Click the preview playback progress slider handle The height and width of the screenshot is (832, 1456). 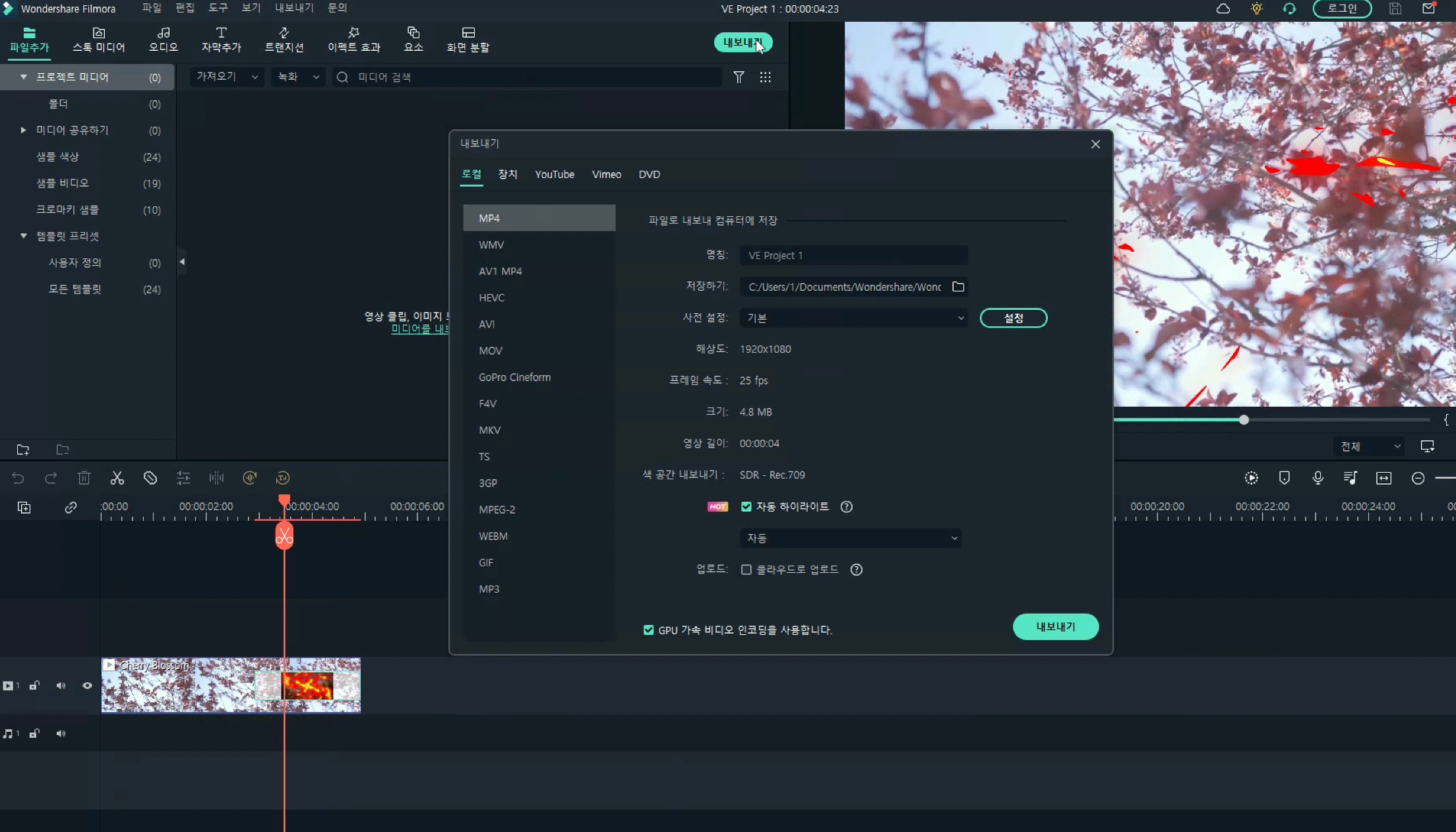click(1244, 420)
